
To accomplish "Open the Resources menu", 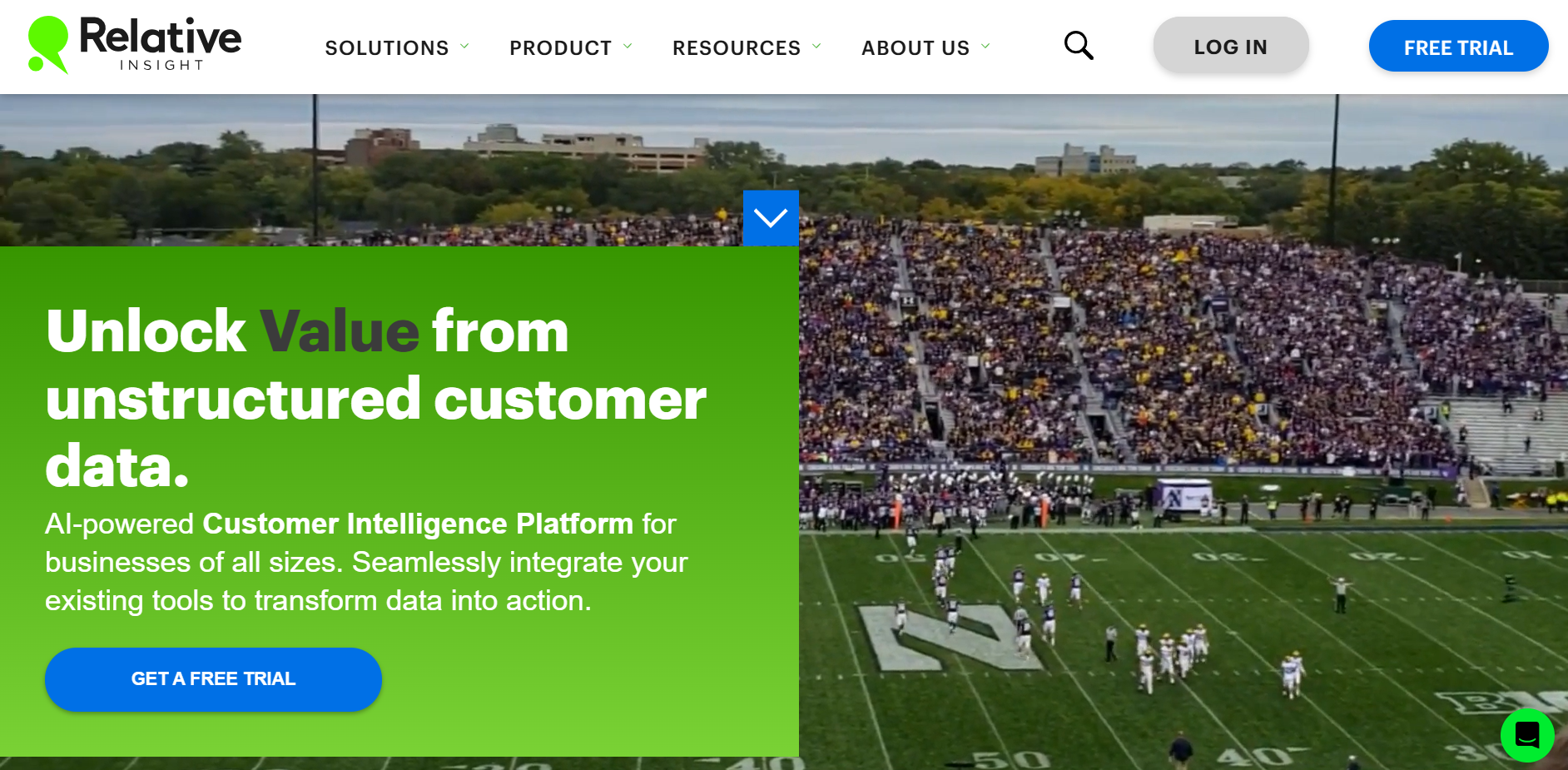I will [737, 48].
